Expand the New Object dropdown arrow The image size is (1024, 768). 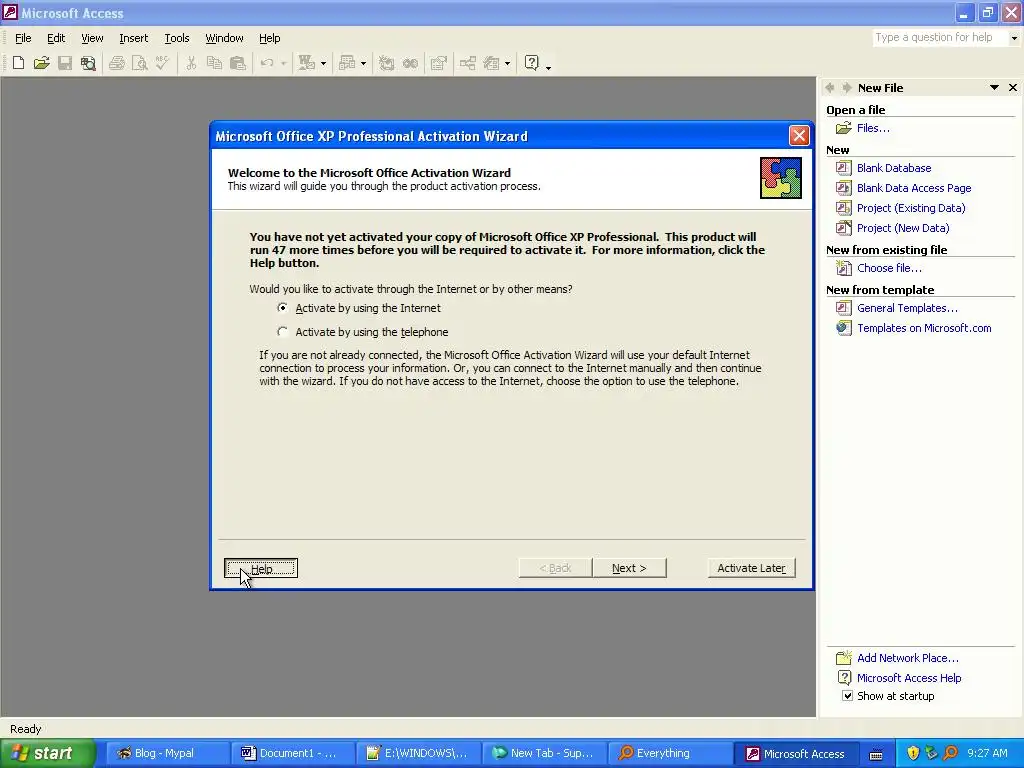(507, 63)
